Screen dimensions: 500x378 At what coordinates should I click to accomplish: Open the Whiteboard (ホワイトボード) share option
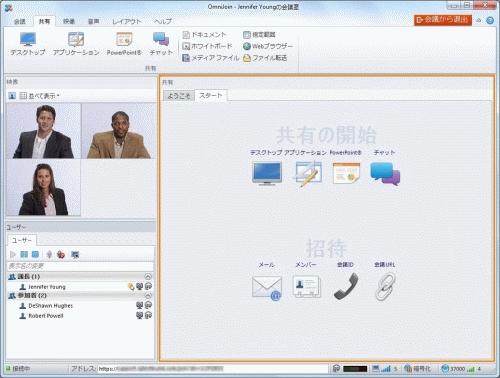coord(207,46)
